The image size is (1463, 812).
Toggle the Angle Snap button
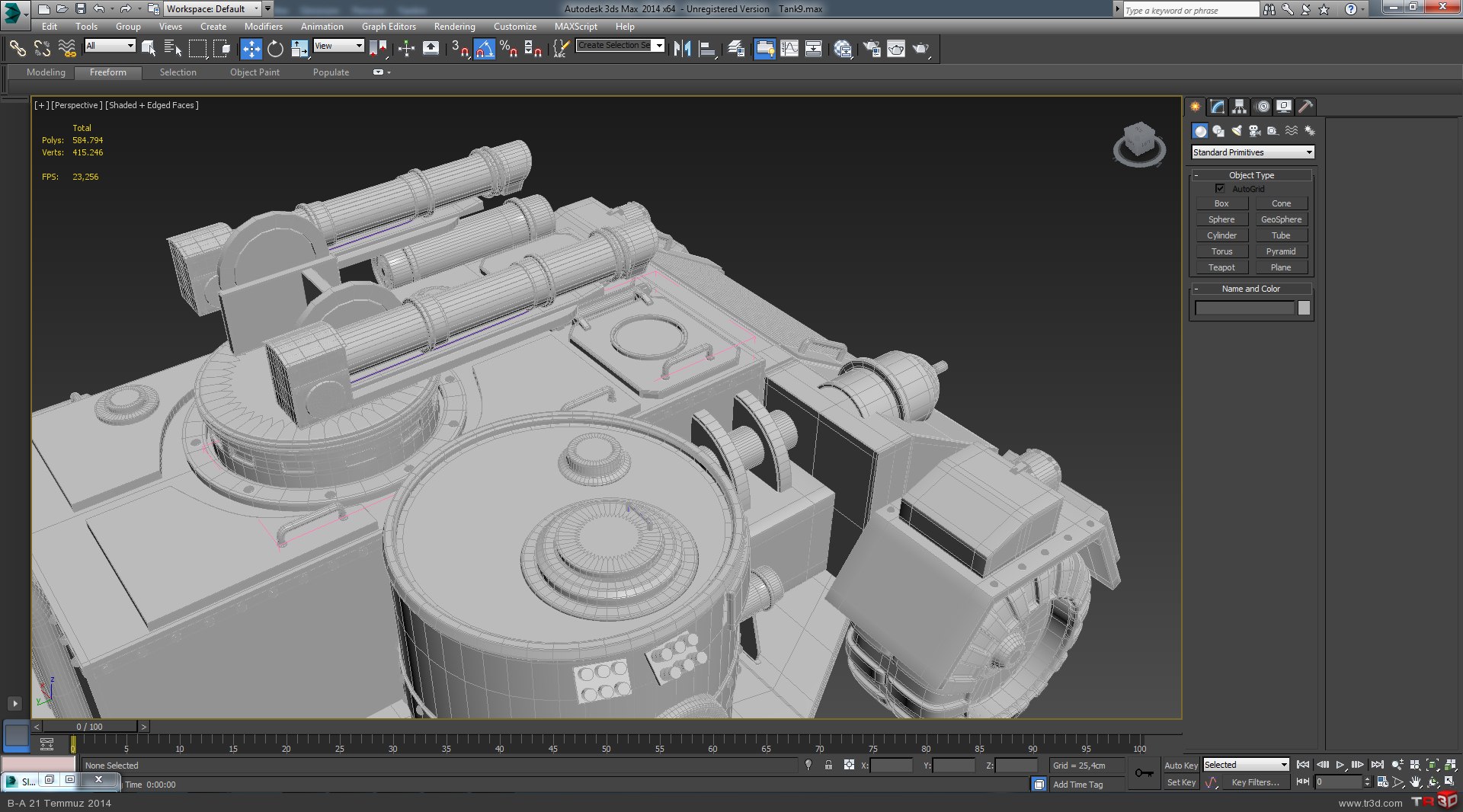point(484,49)
